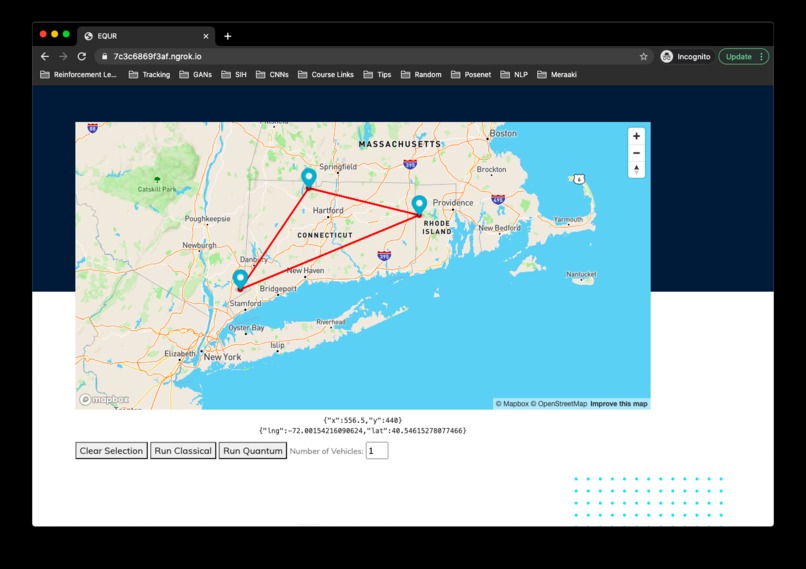The width and height of the screenshot is (806, 569).
Task: Click the Hartford label on map
Action: pos(328,210)
